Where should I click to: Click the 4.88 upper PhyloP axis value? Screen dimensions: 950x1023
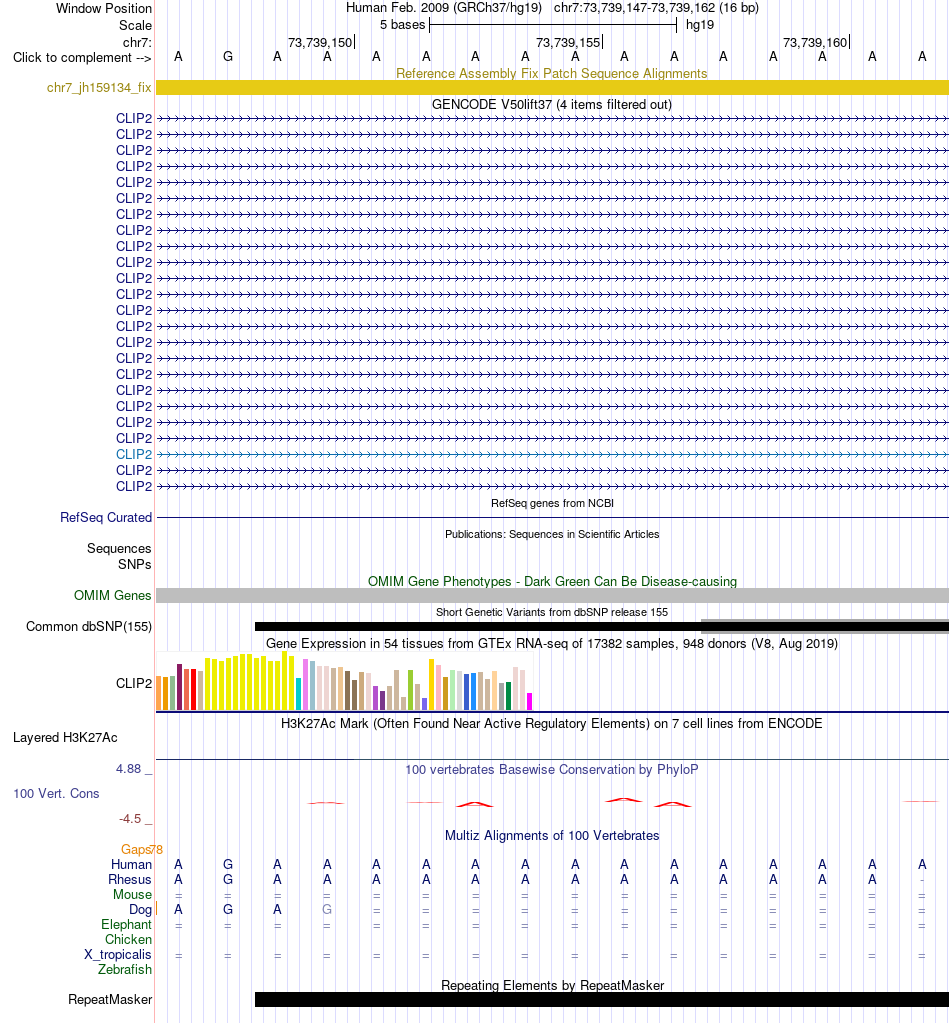tap(129, 769)
